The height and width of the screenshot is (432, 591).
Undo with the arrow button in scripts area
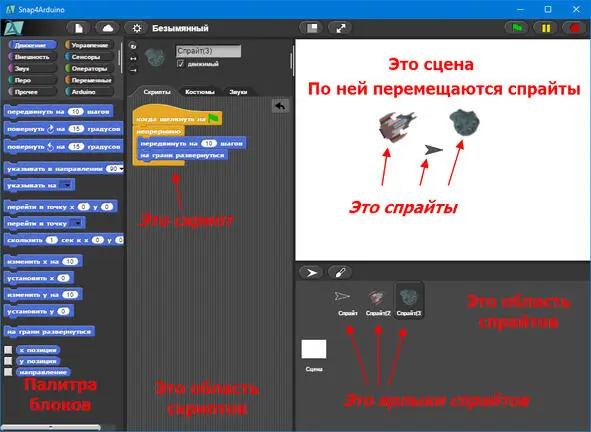click(x=280, y=106)
